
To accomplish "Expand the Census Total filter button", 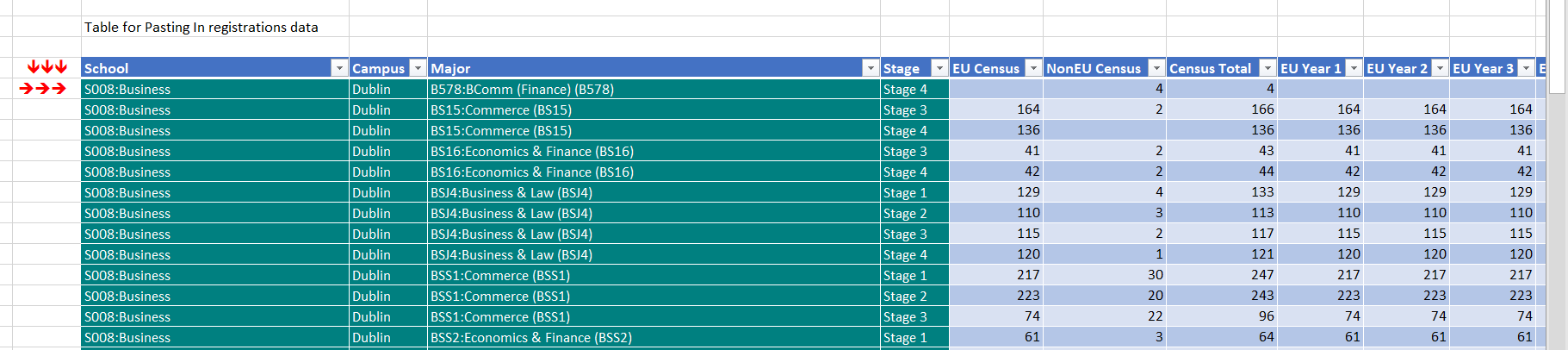I will tap(1267, 68).
